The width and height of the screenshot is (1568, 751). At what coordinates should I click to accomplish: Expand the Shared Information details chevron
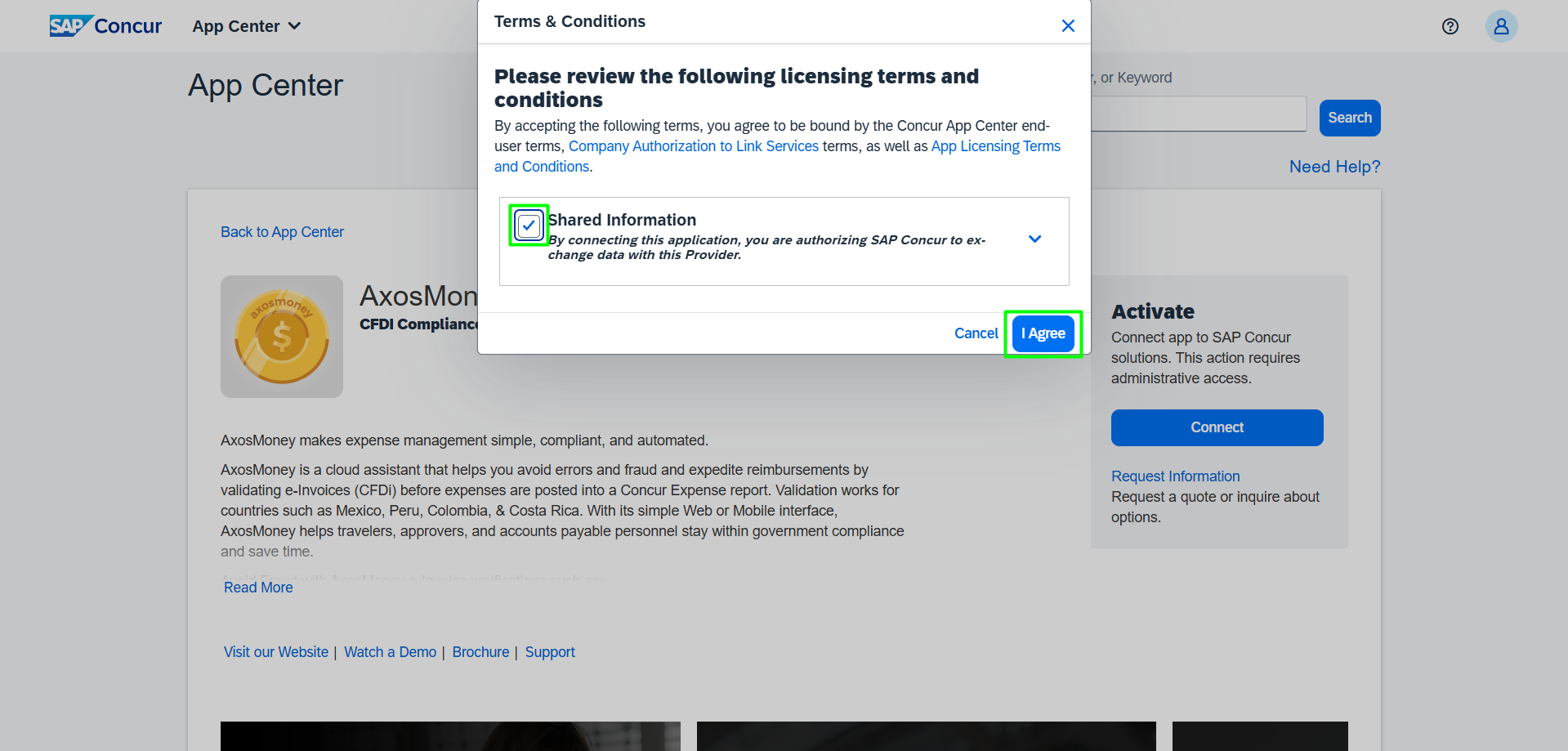pos(1034,239)
